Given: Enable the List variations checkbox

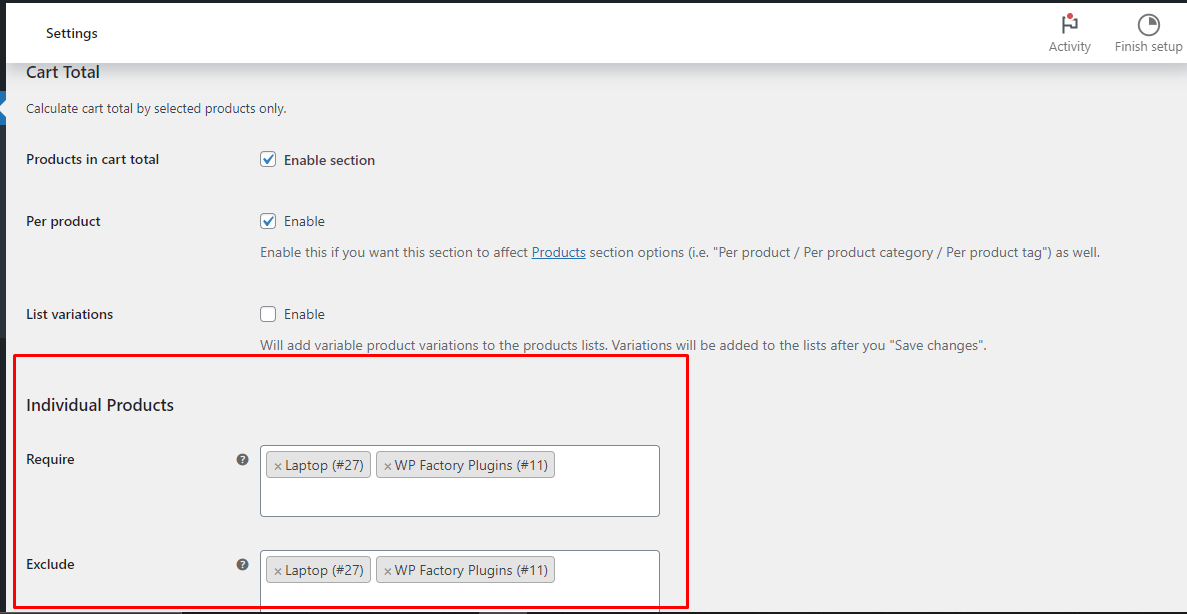Looking at the screenshot, I should [x=268, y=313].
